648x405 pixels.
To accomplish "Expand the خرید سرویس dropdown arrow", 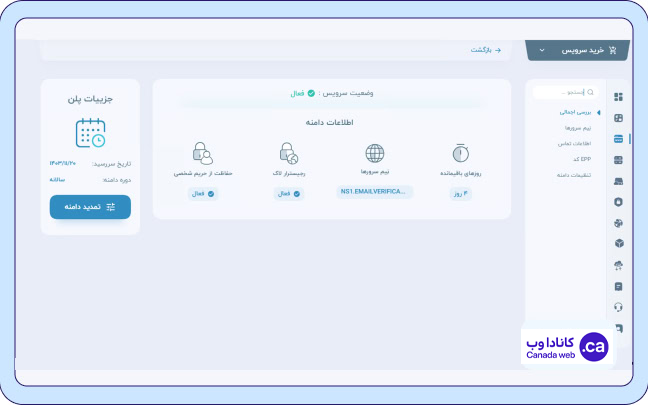I will (542, 50).
